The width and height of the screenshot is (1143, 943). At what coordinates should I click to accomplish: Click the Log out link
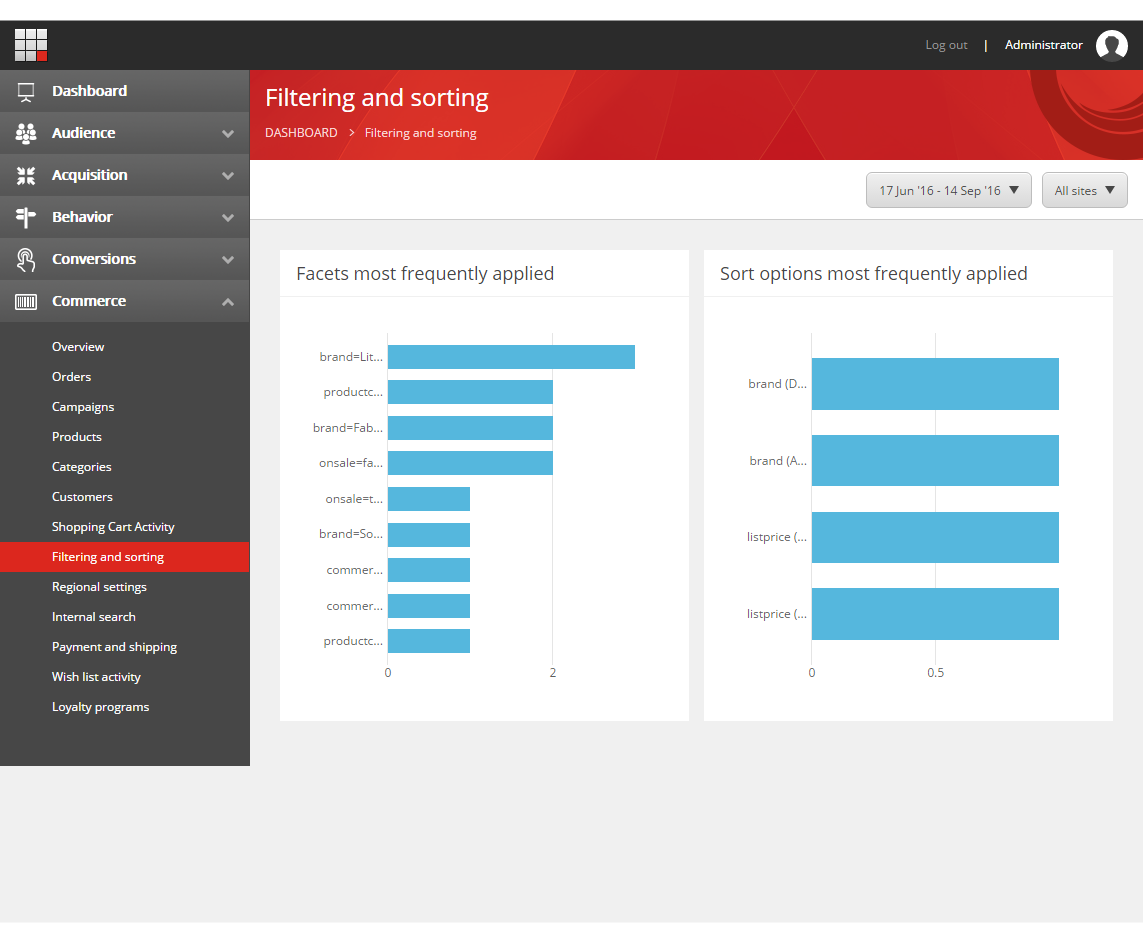tap(946, 45)
